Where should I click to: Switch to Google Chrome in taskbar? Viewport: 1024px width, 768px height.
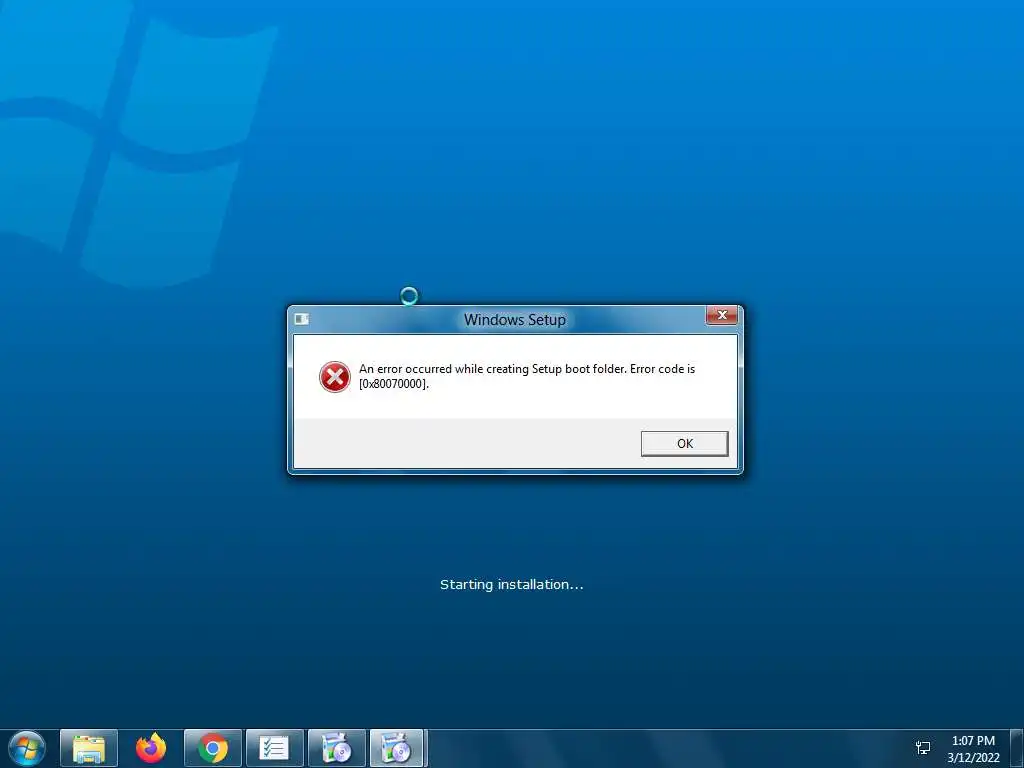click(x=213, y=748)
